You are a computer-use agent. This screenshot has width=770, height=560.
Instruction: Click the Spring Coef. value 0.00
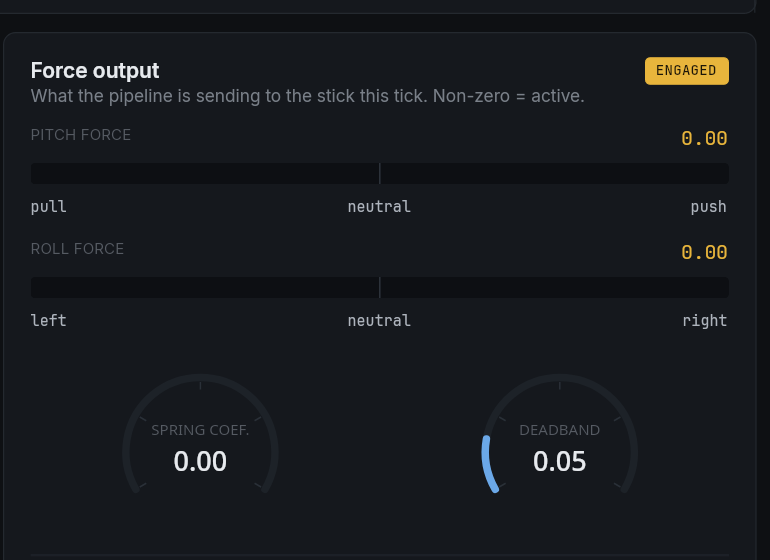click(x=200, y=462)
